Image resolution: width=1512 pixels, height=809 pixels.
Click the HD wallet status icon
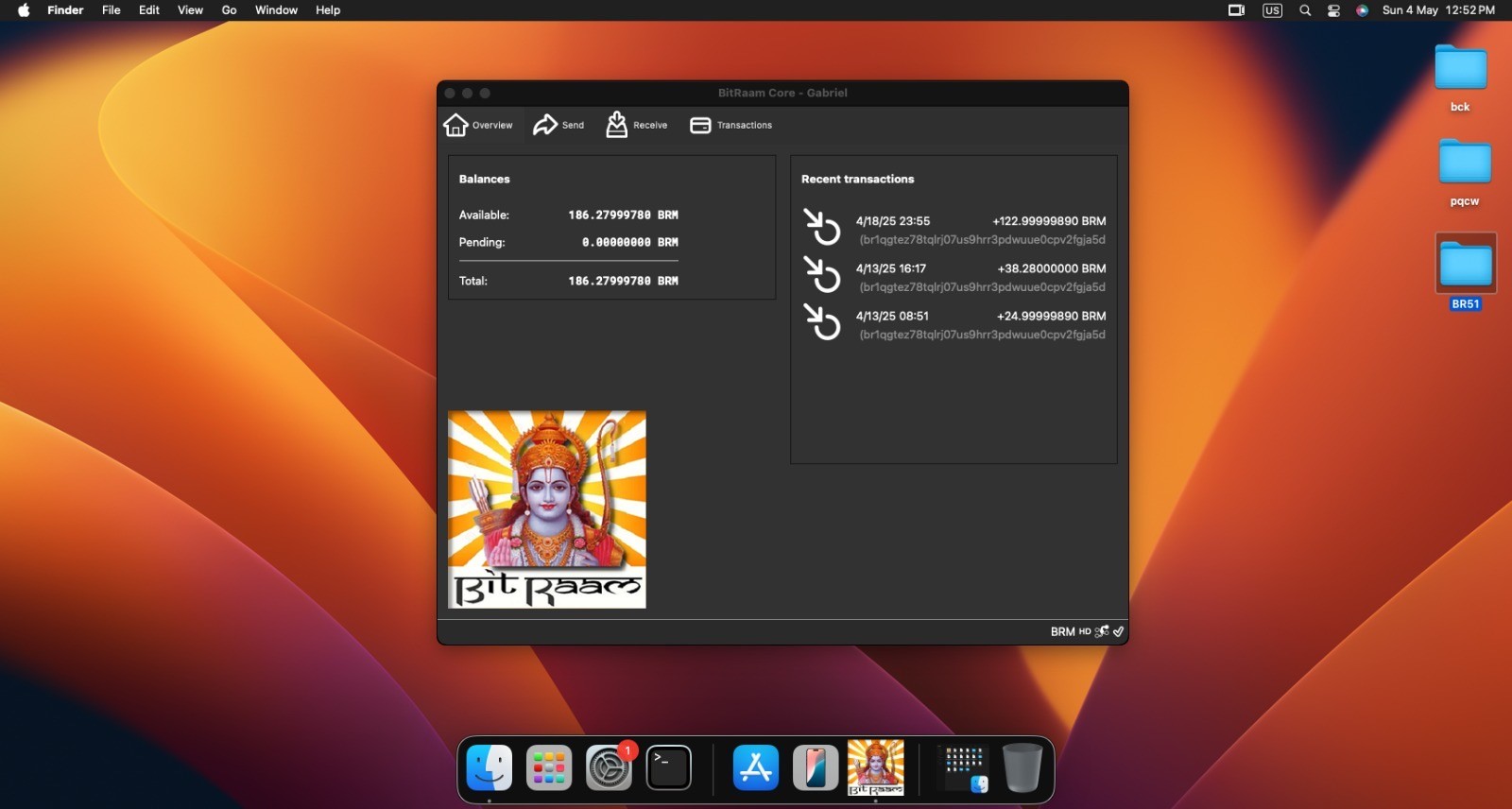1085,631
